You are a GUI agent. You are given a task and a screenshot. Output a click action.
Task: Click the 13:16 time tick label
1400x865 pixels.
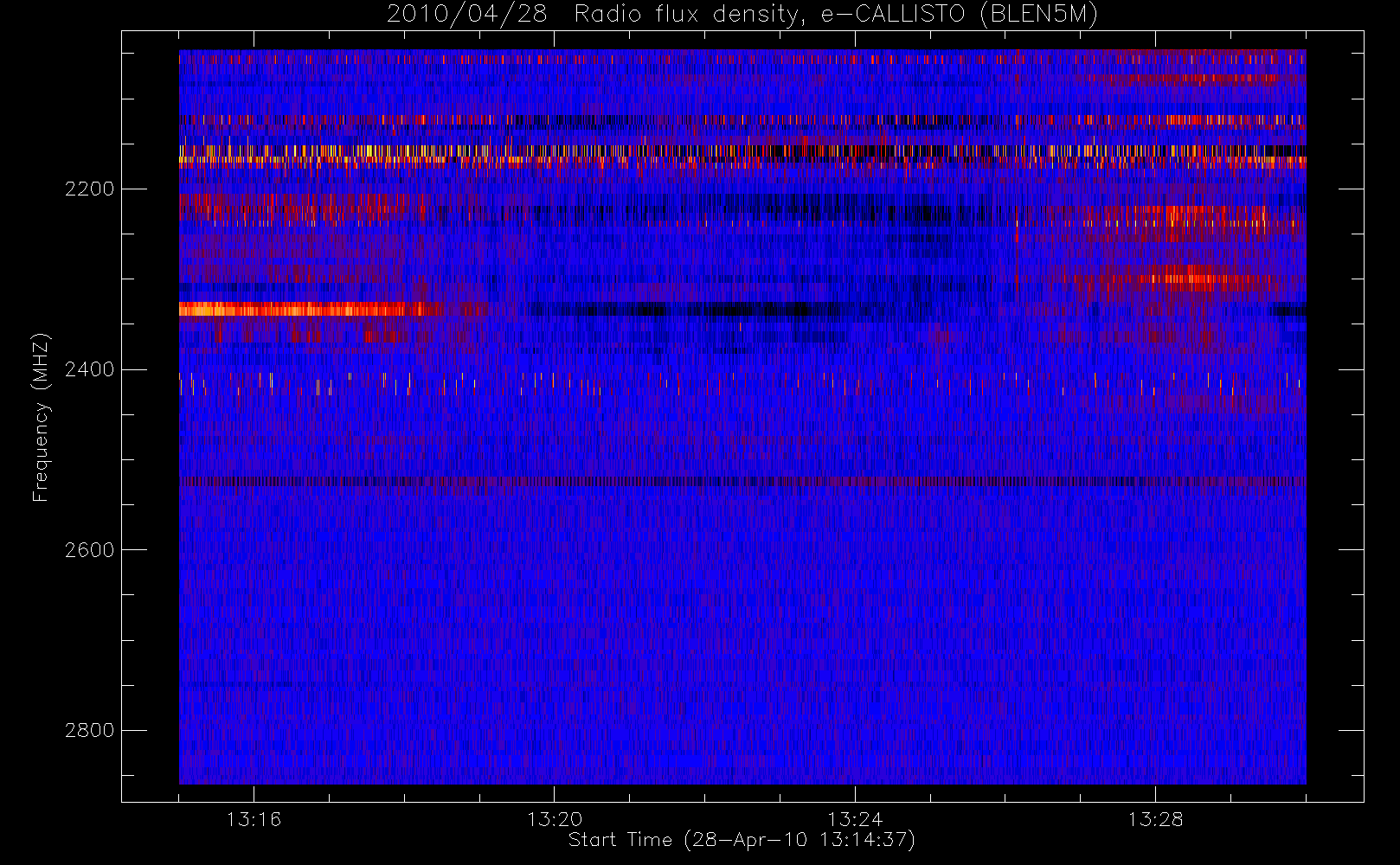click(254, 819)
